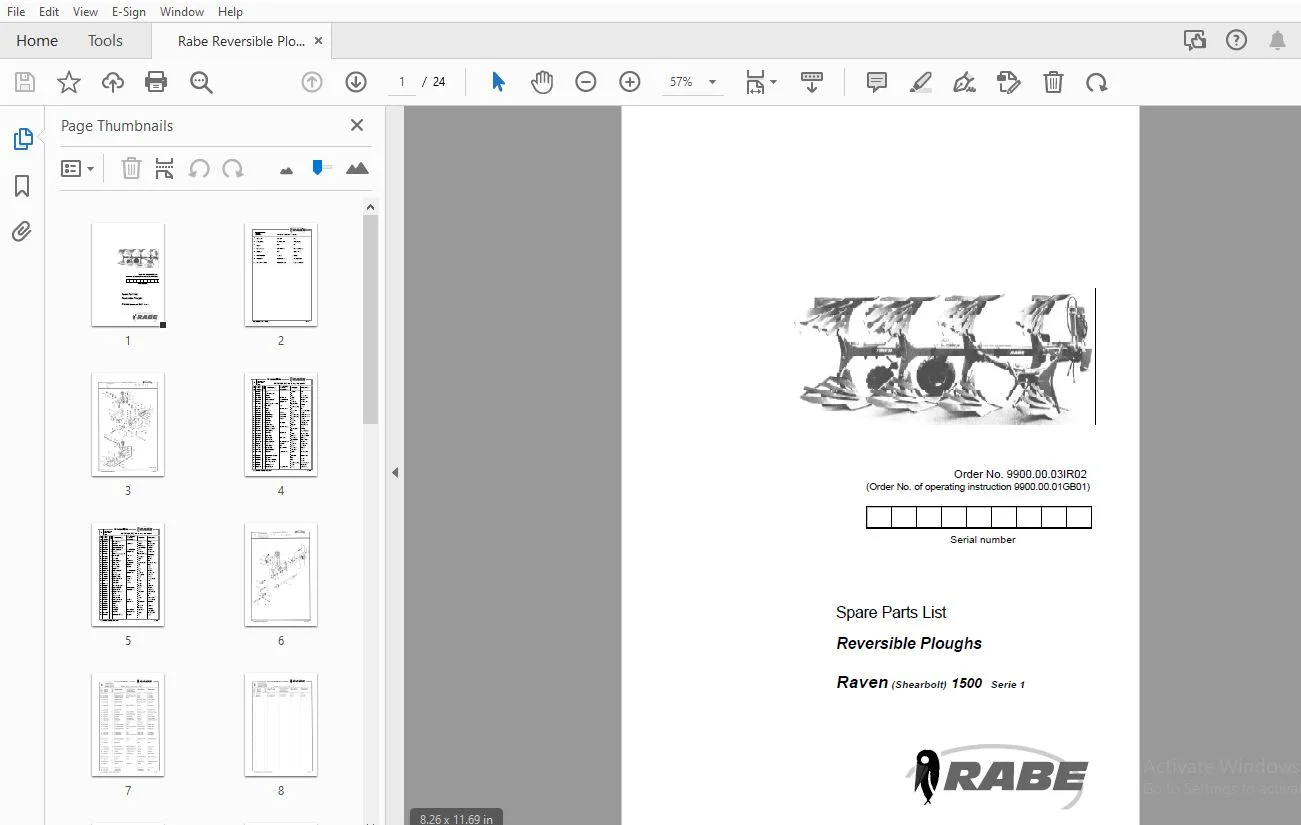
Task: Go to previous page arrow
Action: [312, 82]
